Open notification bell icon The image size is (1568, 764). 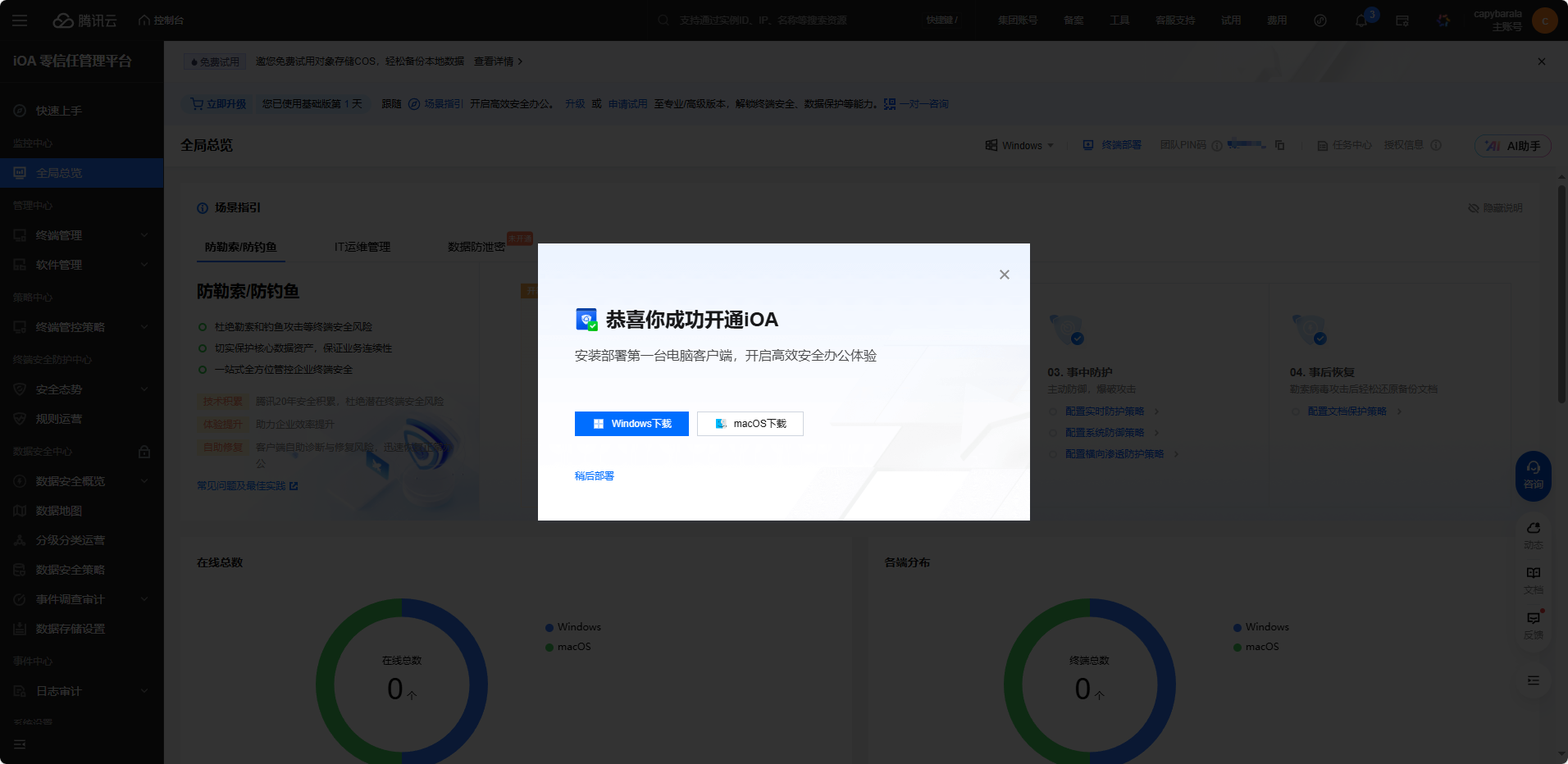coord(1361,20)
